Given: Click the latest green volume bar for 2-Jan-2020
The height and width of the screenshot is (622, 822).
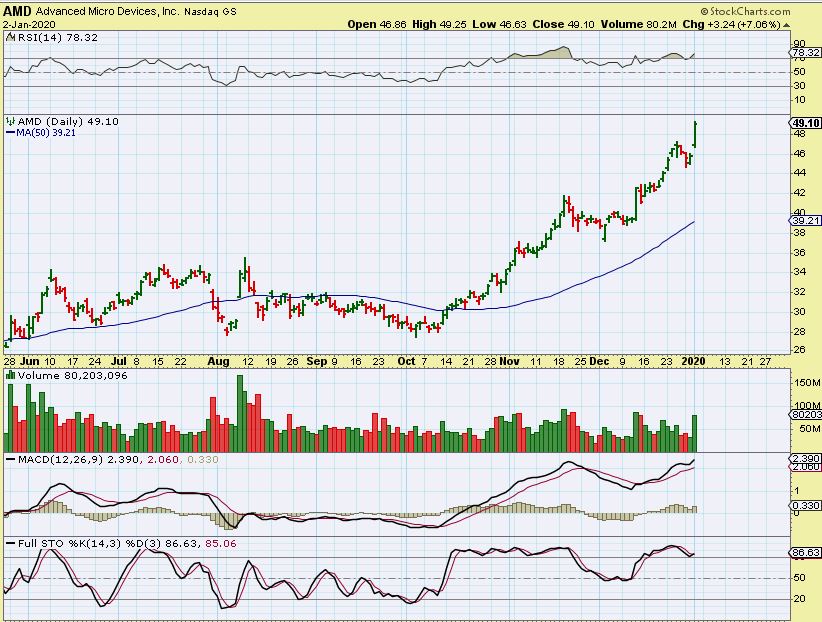Looking at the screenshot, I should point(695,433).
